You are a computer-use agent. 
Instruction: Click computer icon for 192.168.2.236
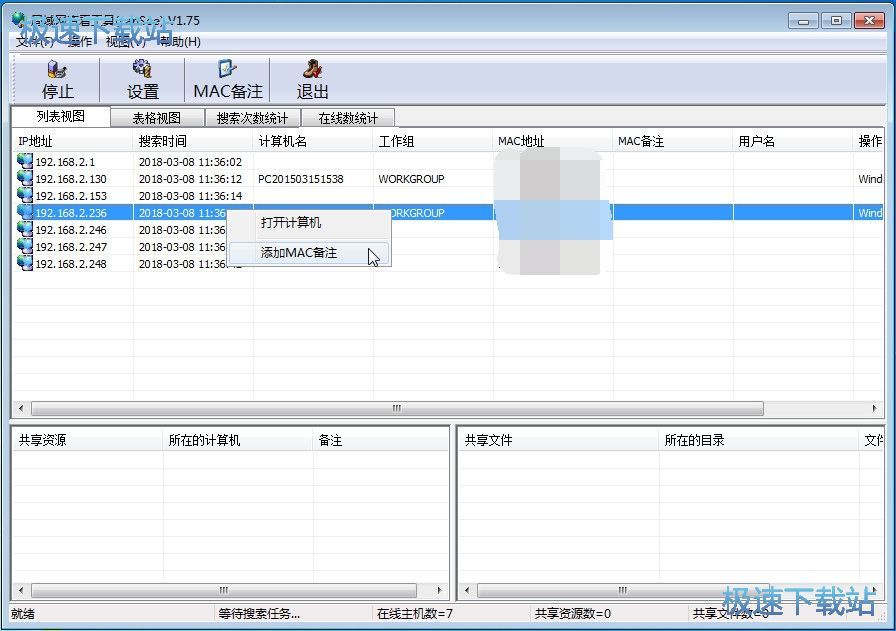25,212
